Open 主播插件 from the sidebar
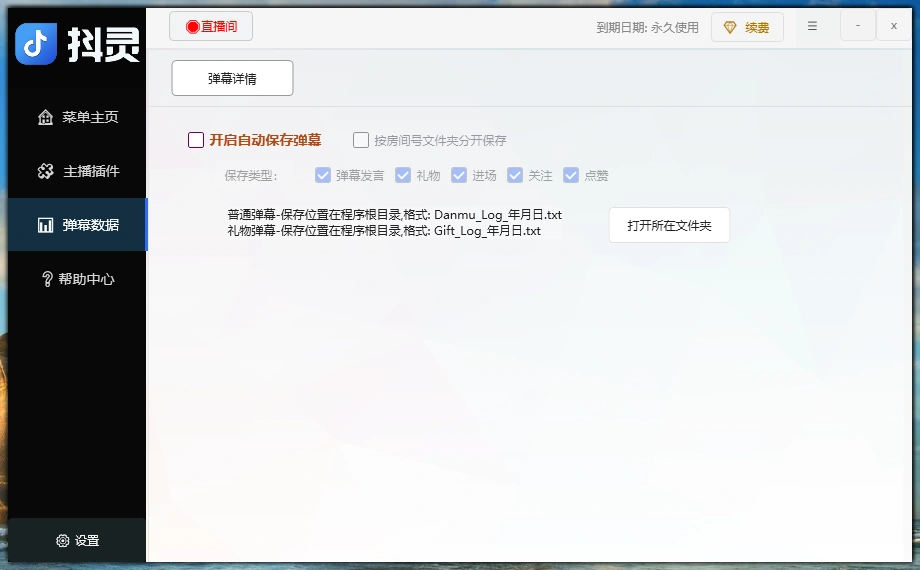 pyautogui.click(x=90, y=171)
